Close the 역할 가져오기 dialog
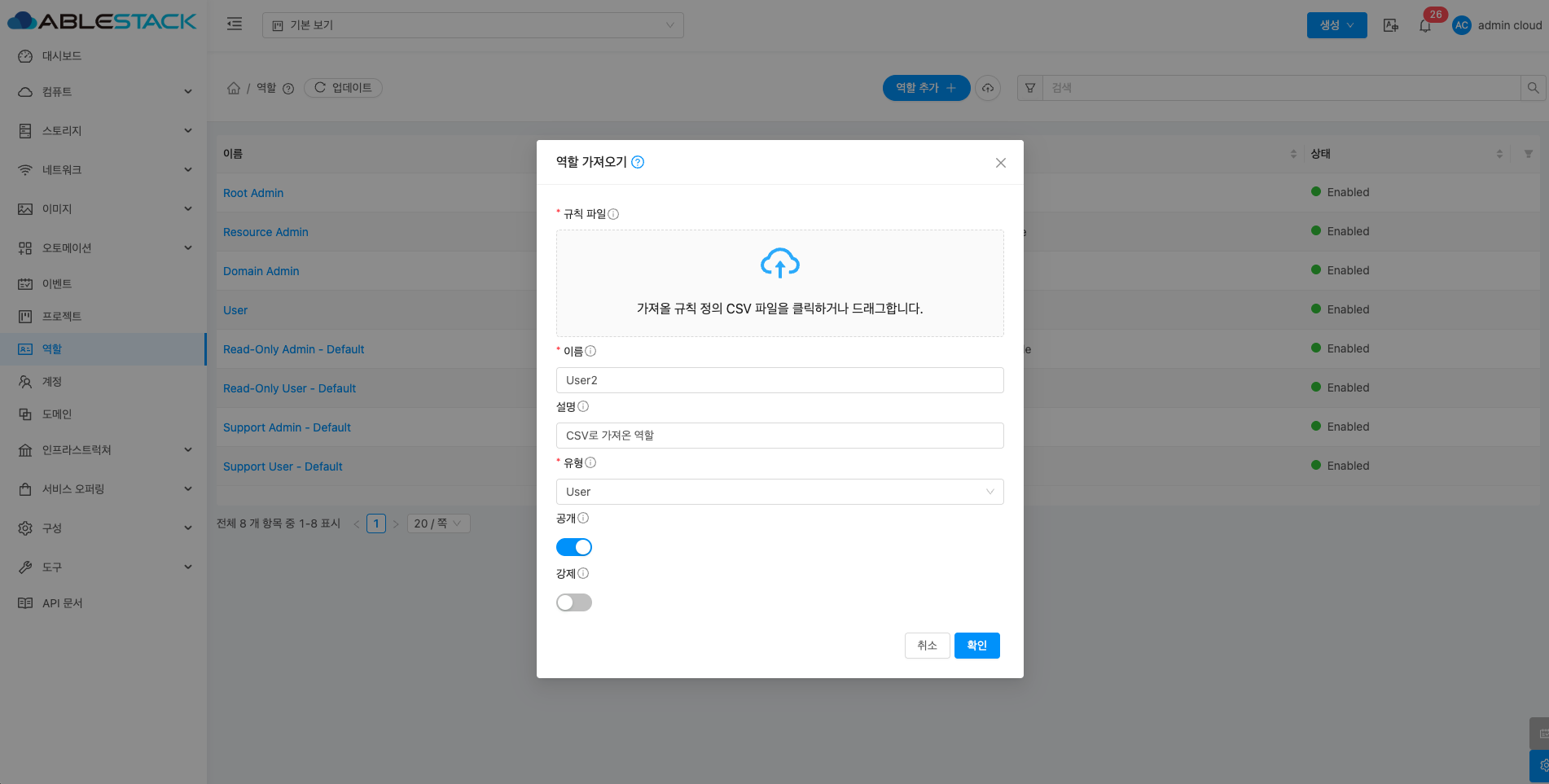 tap(1001, 163)
